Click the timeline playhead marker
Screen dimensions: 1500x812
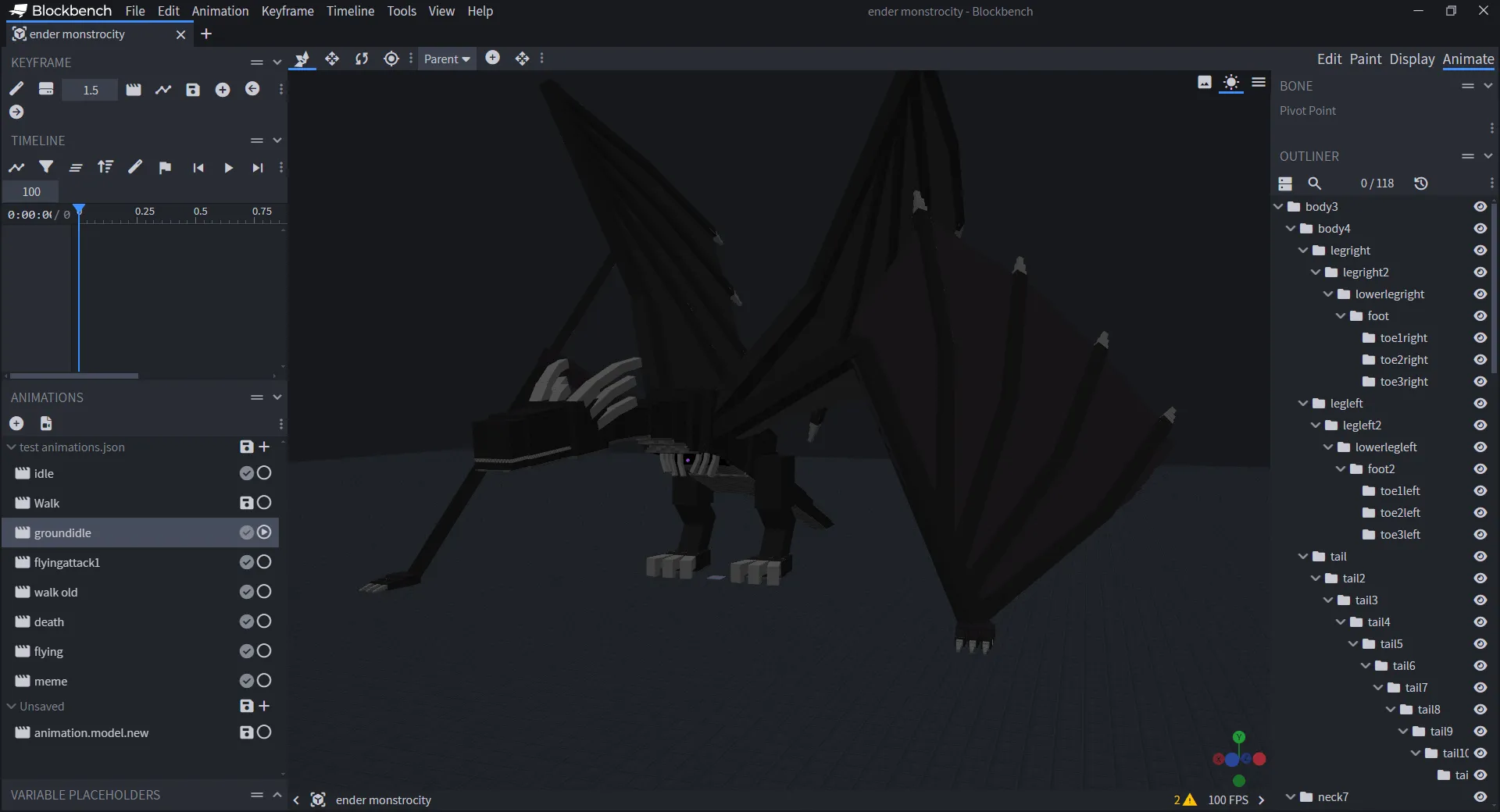79,209
